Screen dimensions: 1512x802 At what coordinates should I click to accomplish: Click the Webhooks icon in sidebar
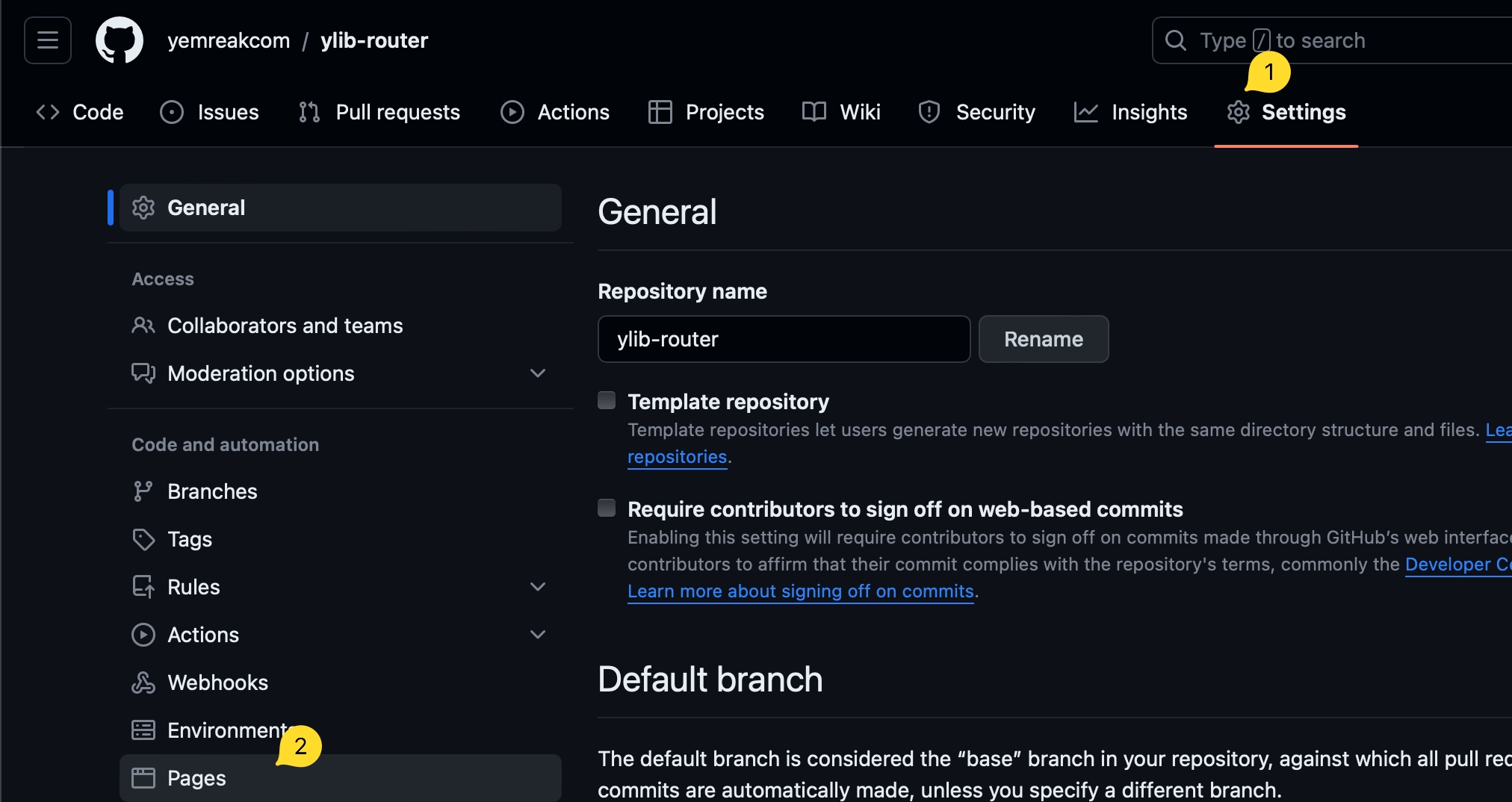(143, 683)
